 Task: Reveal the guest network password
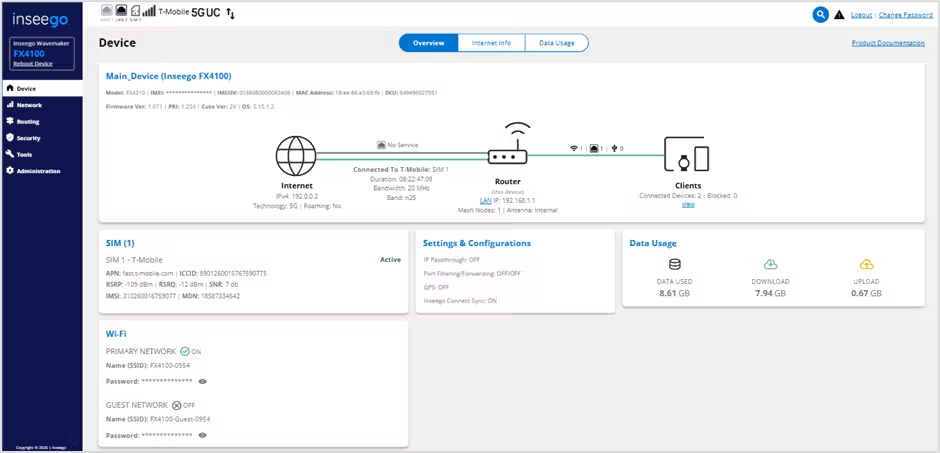coord(203,435)
